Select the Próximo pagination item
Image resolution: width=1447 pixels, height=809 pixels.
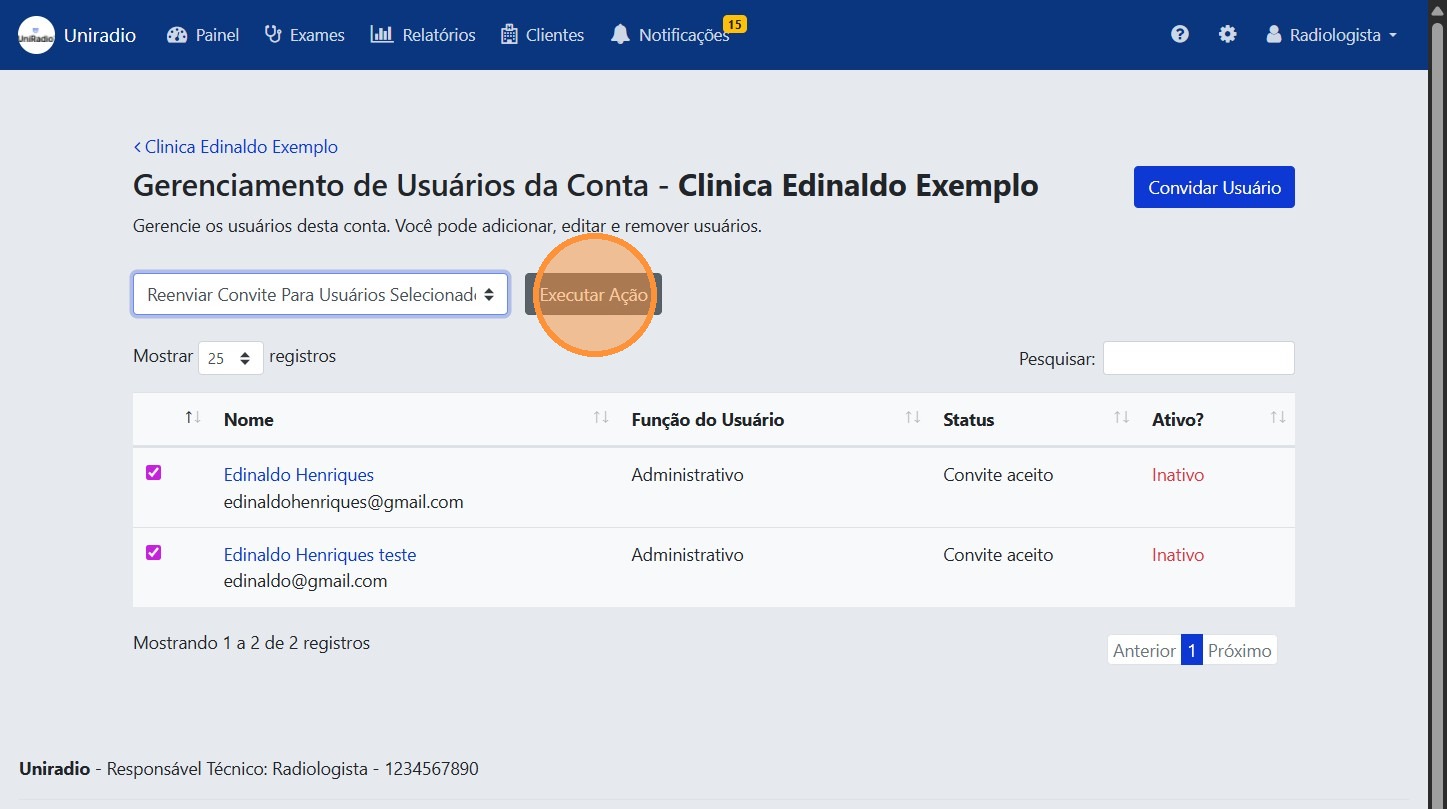(1239, 649)
